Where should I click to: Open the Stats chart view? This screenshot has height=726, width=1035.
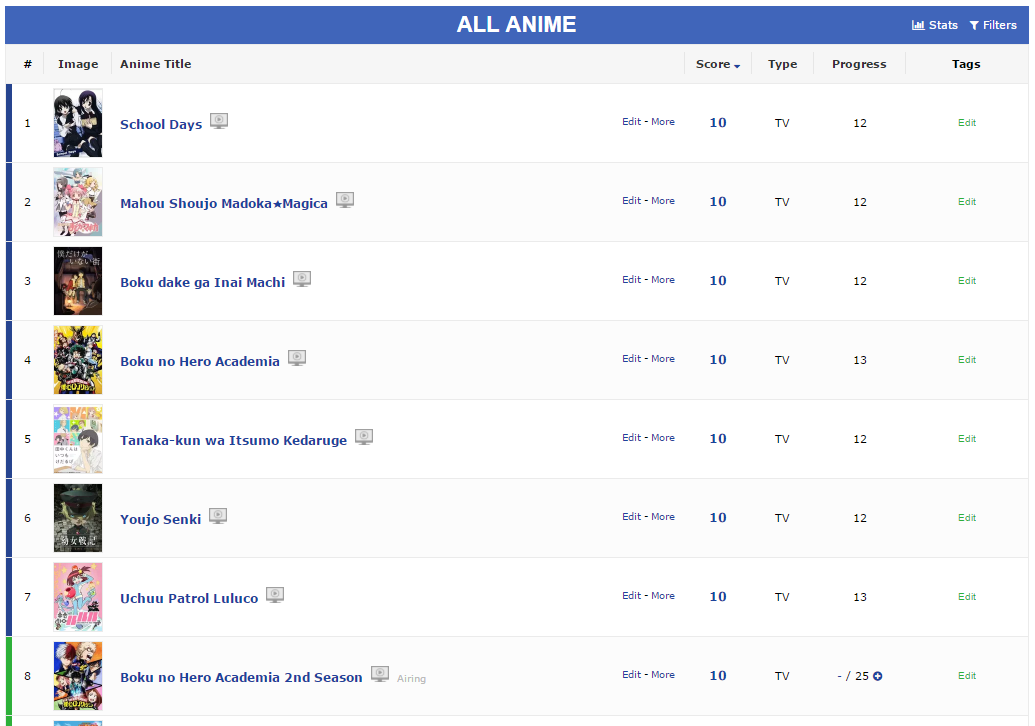click(x=935, y=25)
